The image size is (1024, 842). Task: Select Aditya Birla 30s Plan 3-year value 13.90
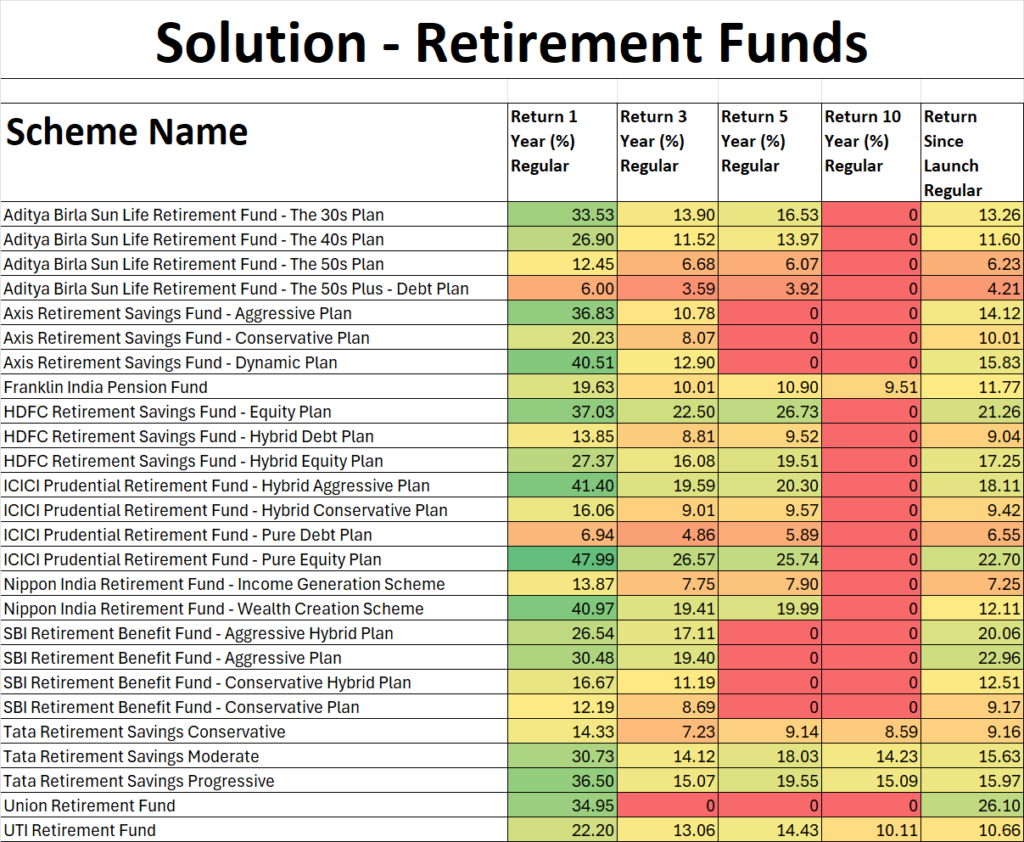coord(667,214)
